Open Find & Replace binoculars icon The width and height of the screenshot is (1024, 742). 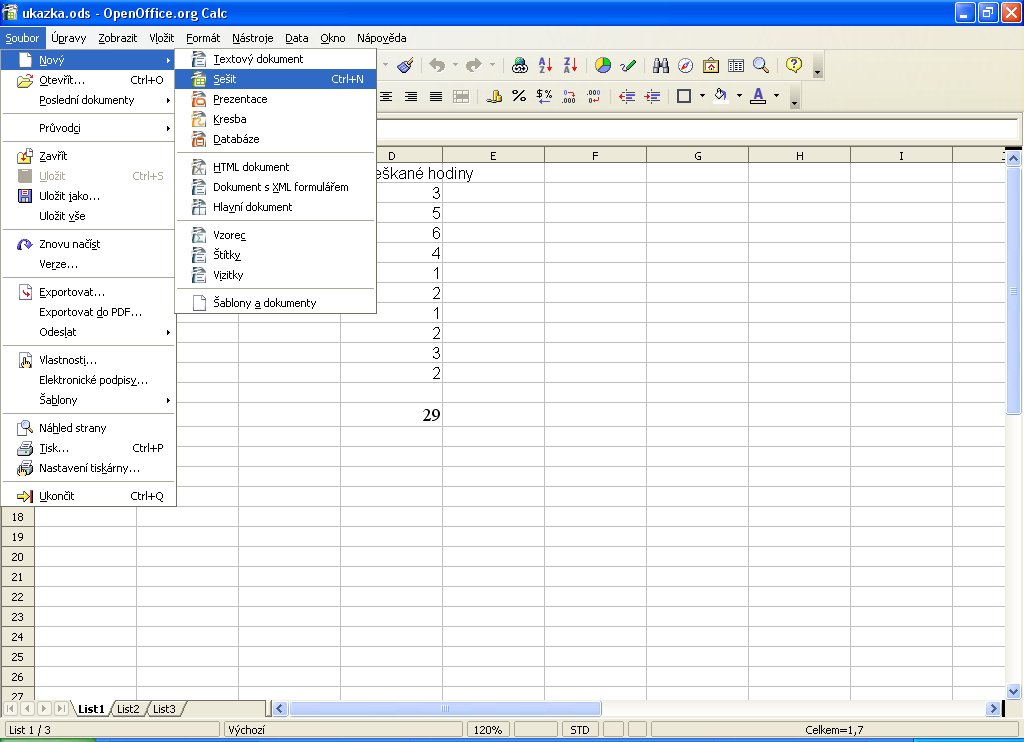[x=661, y=65]
